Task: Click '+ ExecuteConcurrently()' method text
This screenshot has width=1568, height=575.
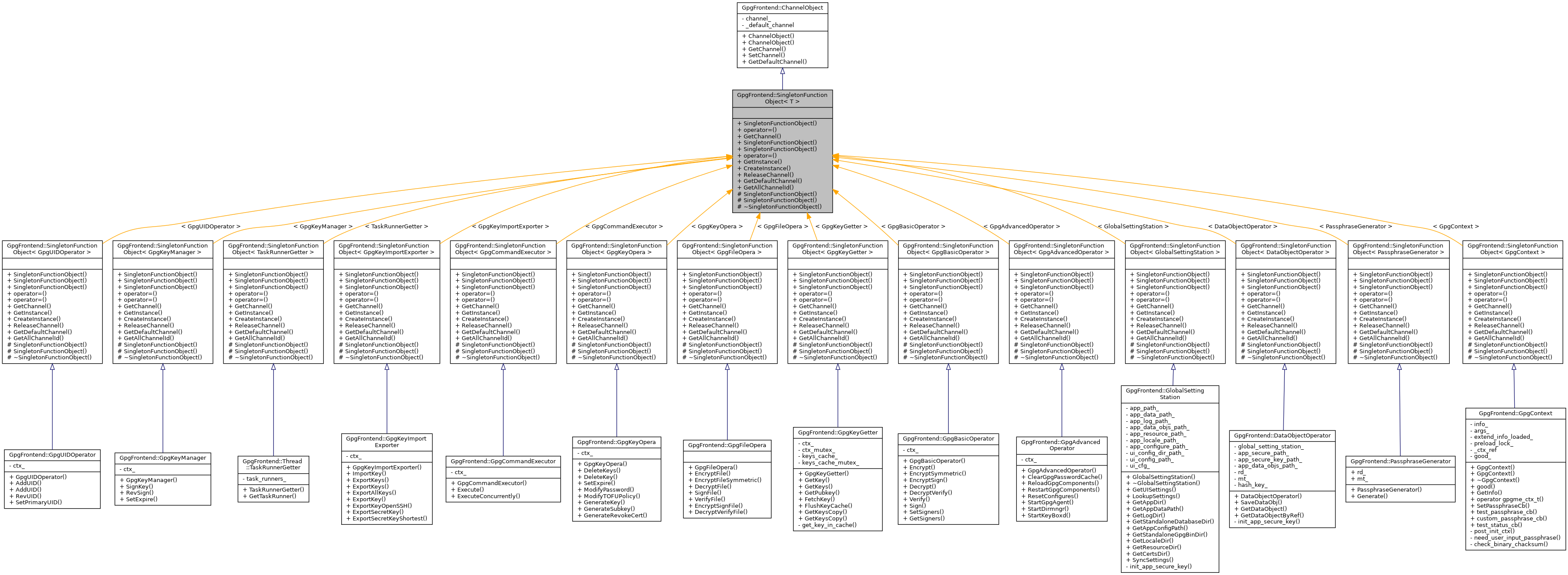Action: coord(485,496)
